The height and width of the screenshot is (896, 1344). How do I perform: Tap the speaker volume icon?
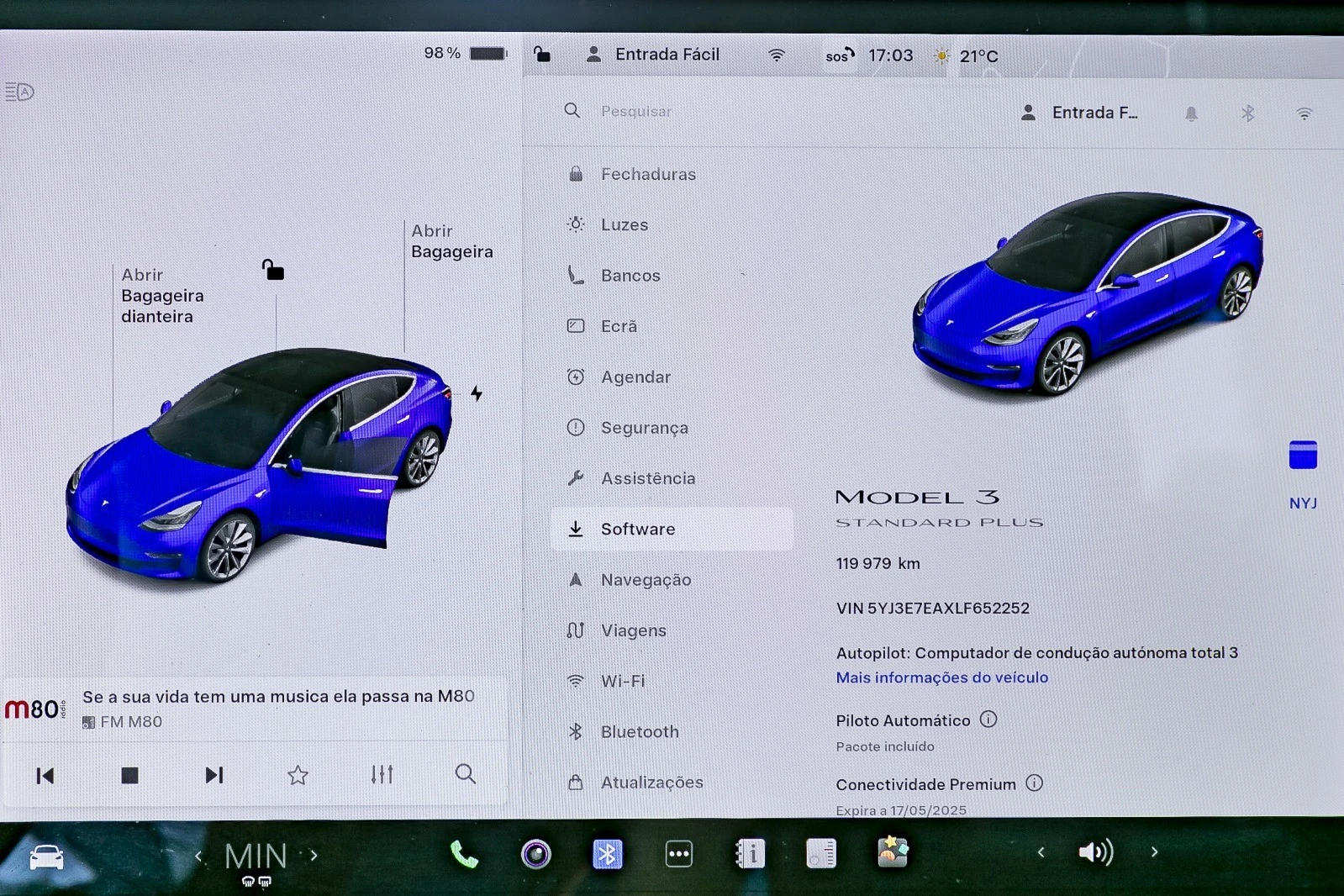[x=1096, y=852]
